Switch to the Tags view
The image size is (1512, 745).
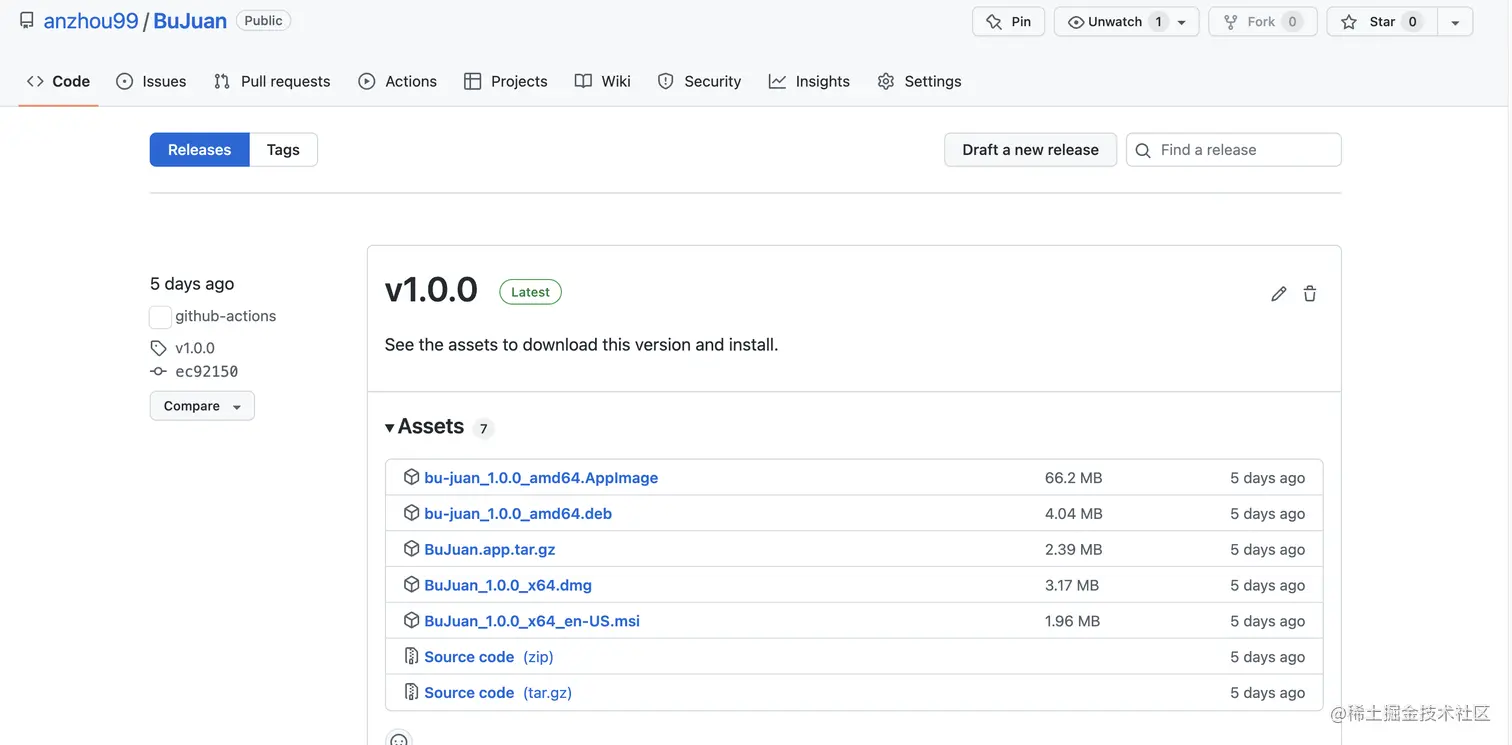(283, 150)
